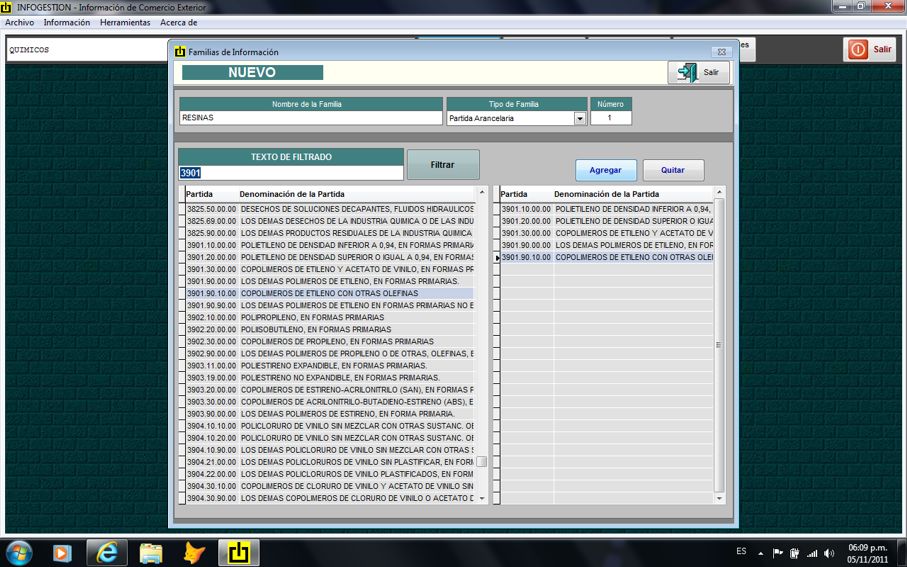Open Windows Media Player from taskbar

coord(62,552)
